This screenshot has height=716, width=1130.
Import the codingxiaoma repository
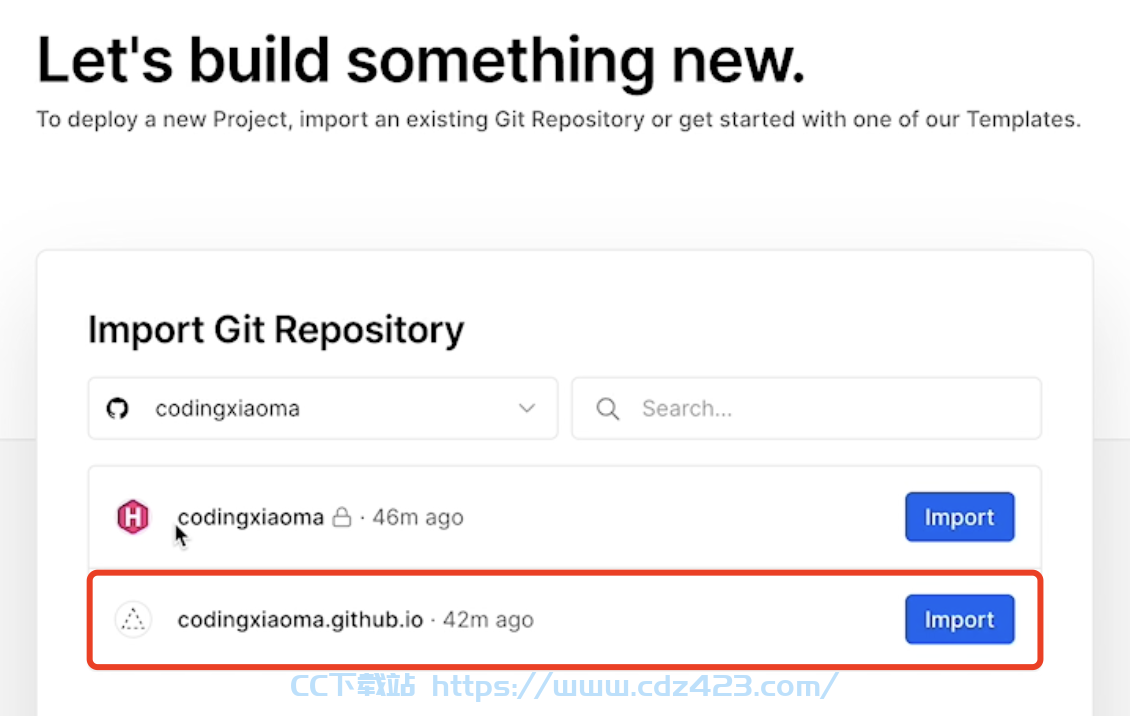tap(959, 516)
